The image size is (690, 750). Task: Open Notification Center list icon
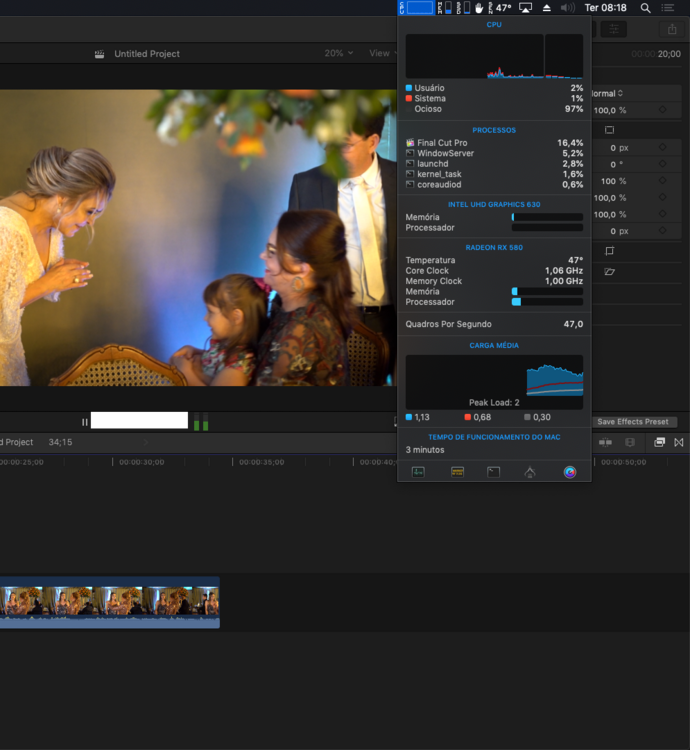click(x=668, y=8)
